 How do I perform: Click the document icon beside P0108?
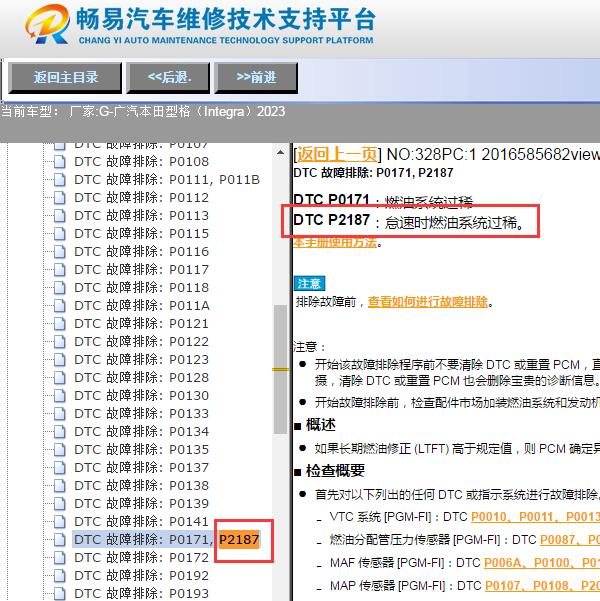pyautogui.click(x=59, y=162)
